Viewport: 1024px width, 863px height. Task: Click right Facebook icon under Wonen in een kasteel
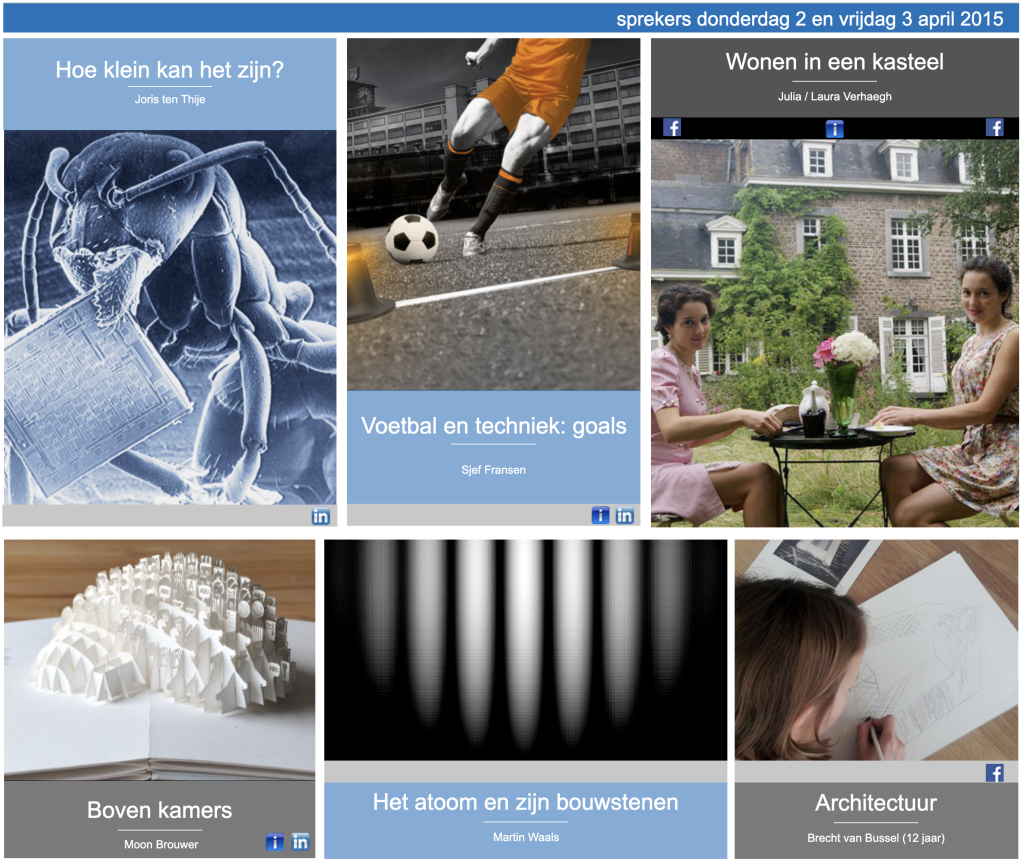[x=995, y=128]
